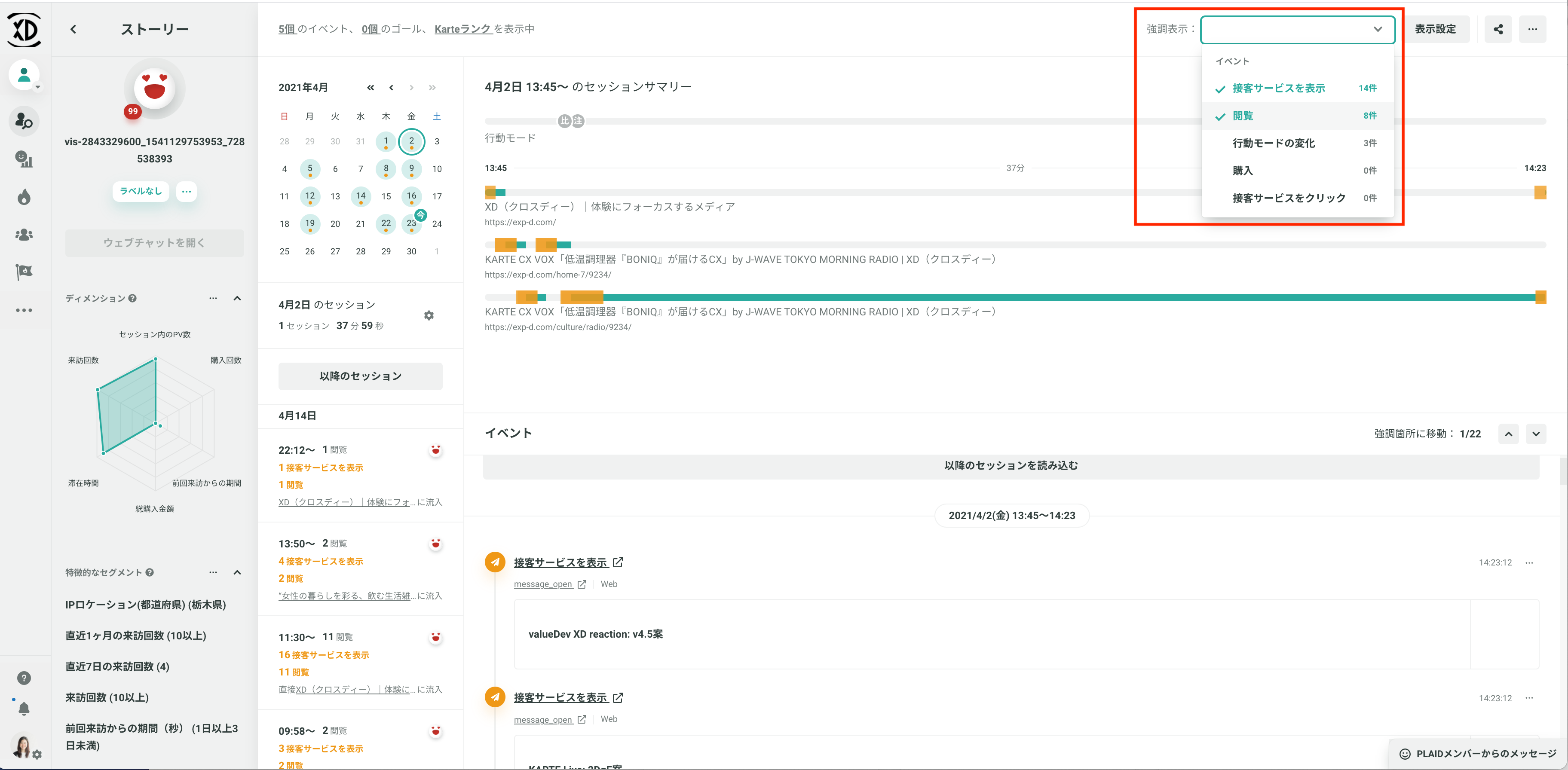The height and width of the screenshot is (770, 1568).
Task: Go back using the Story arrow
Action: pos(73,29)
